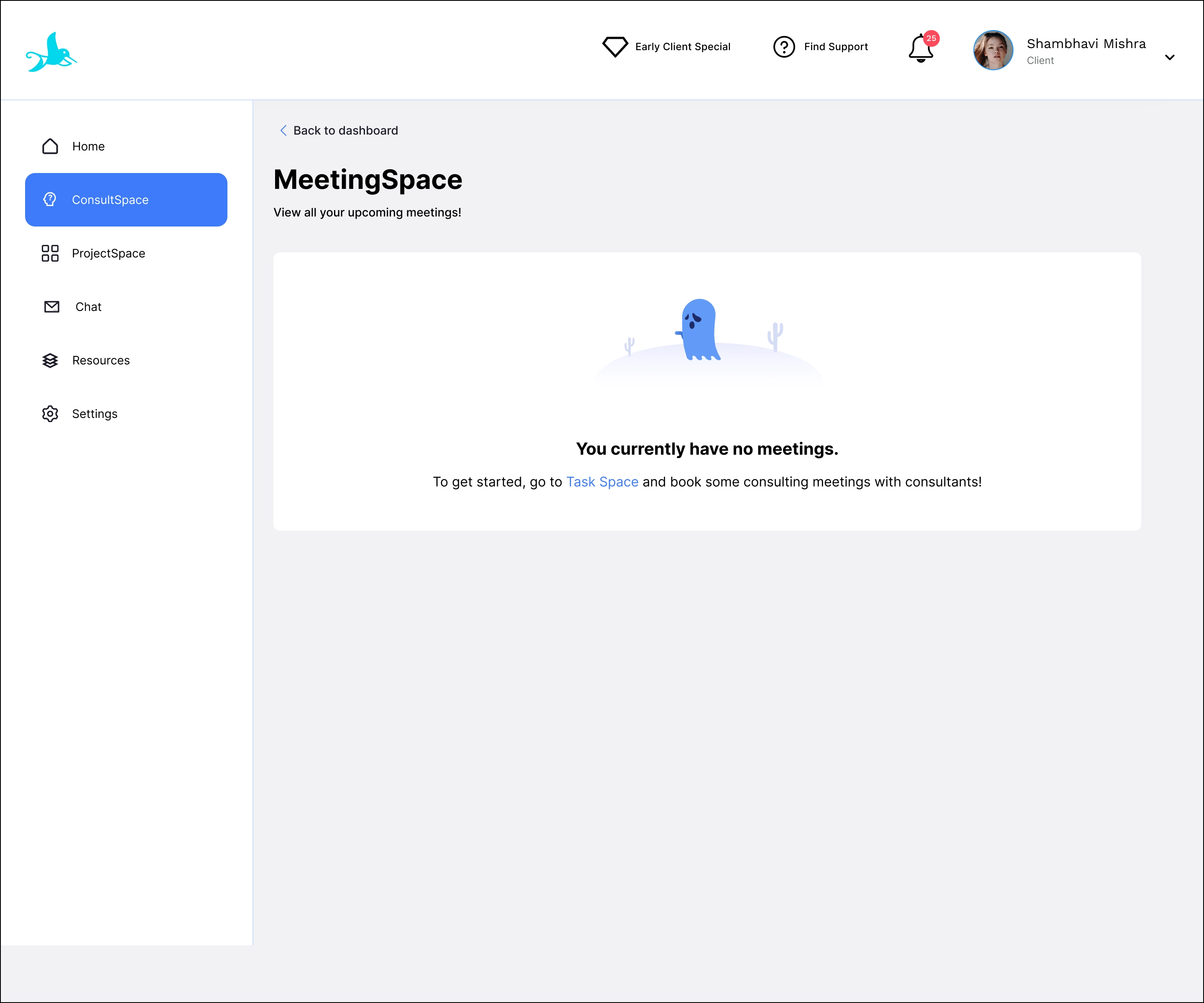Click the Chat envelope icon
This screenshot has width=1204, height=1003.
coord(51,307)
